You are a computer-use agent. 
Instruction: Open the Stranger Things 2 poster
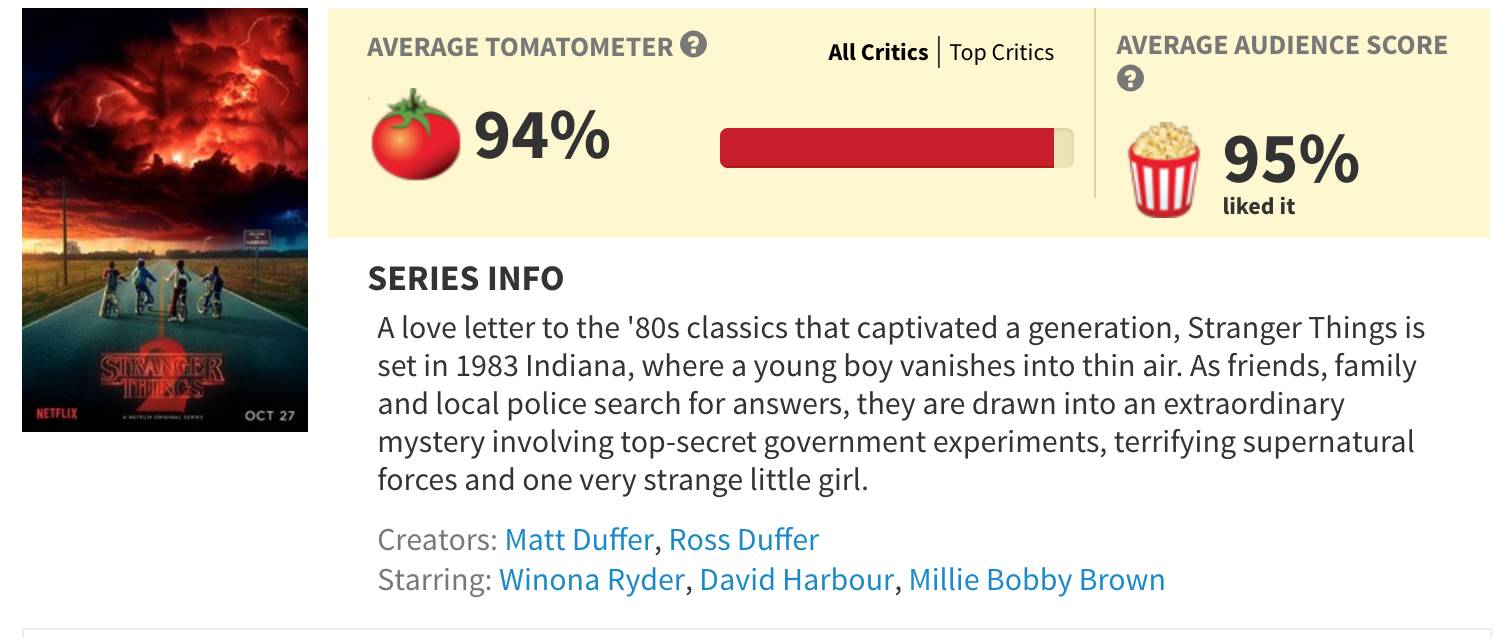coord(165,220)
